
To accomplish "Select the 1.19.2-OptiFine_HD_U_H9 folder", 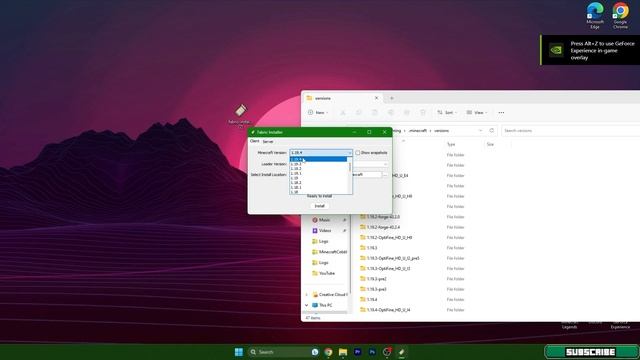I will (x=386, y=238).
